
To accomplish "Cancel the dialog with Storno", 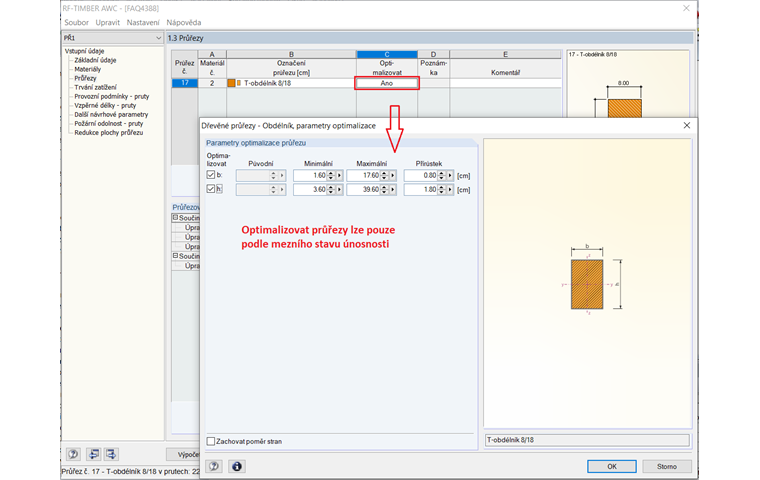I will (x=667, y=466).
